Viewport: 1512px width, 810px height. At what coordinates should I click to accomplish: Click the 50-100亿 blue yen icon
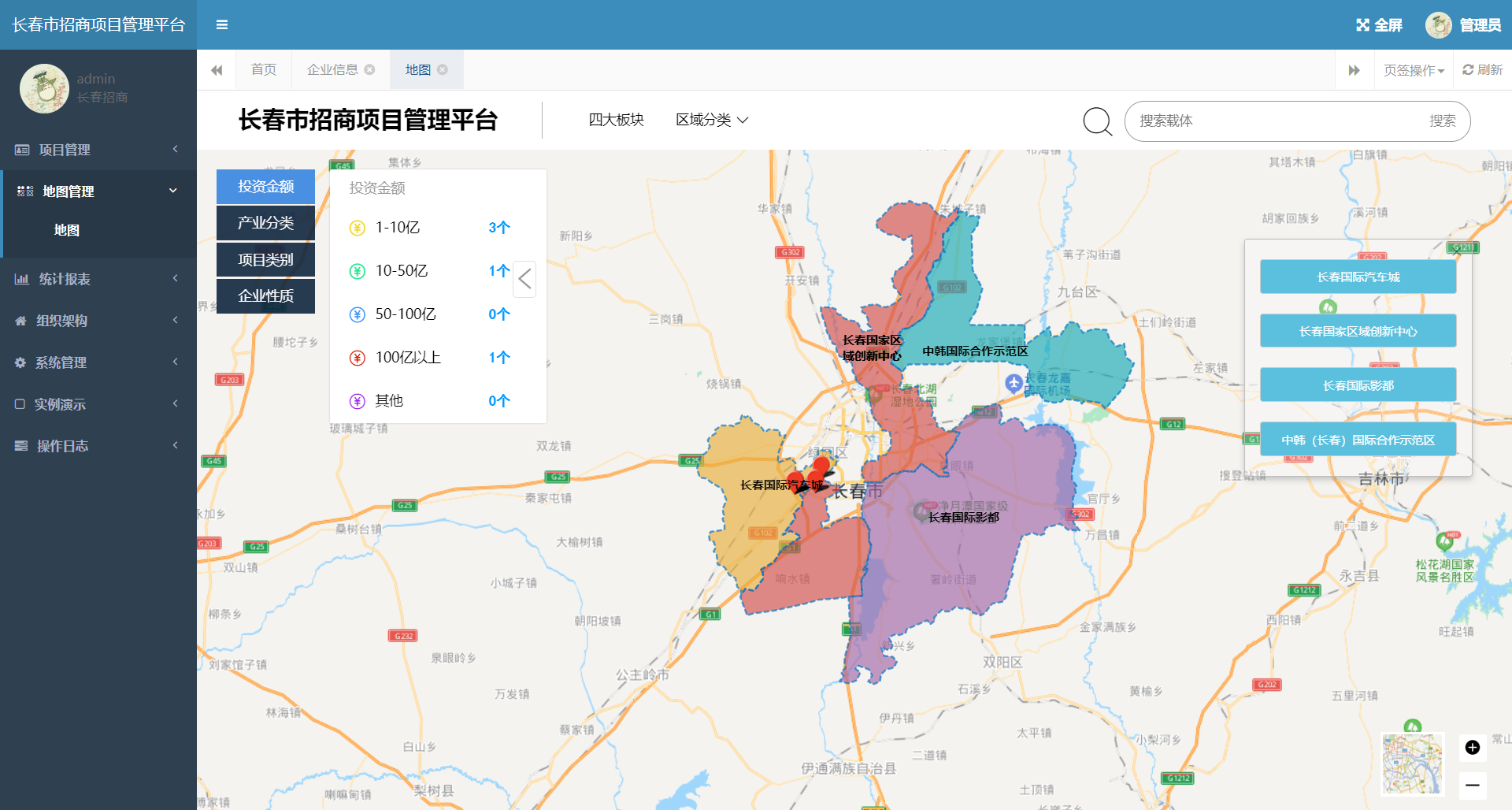(358, 314)
